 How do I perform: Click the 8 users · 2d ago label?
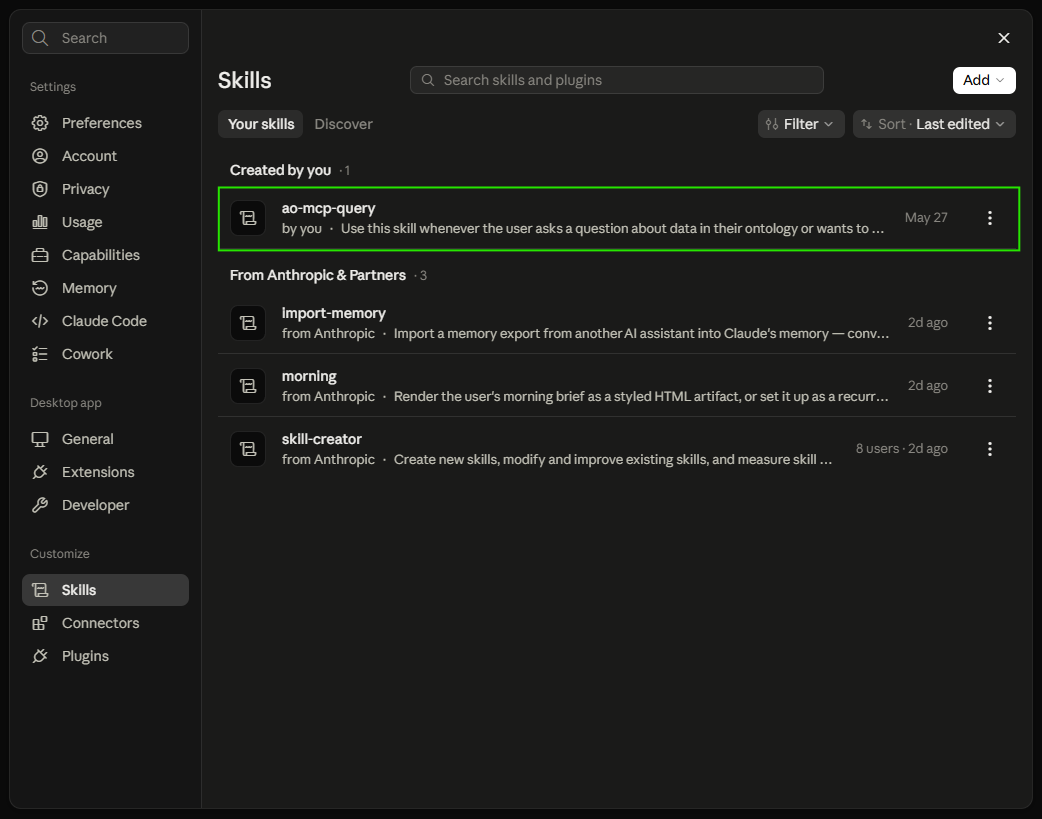(901, 449)
